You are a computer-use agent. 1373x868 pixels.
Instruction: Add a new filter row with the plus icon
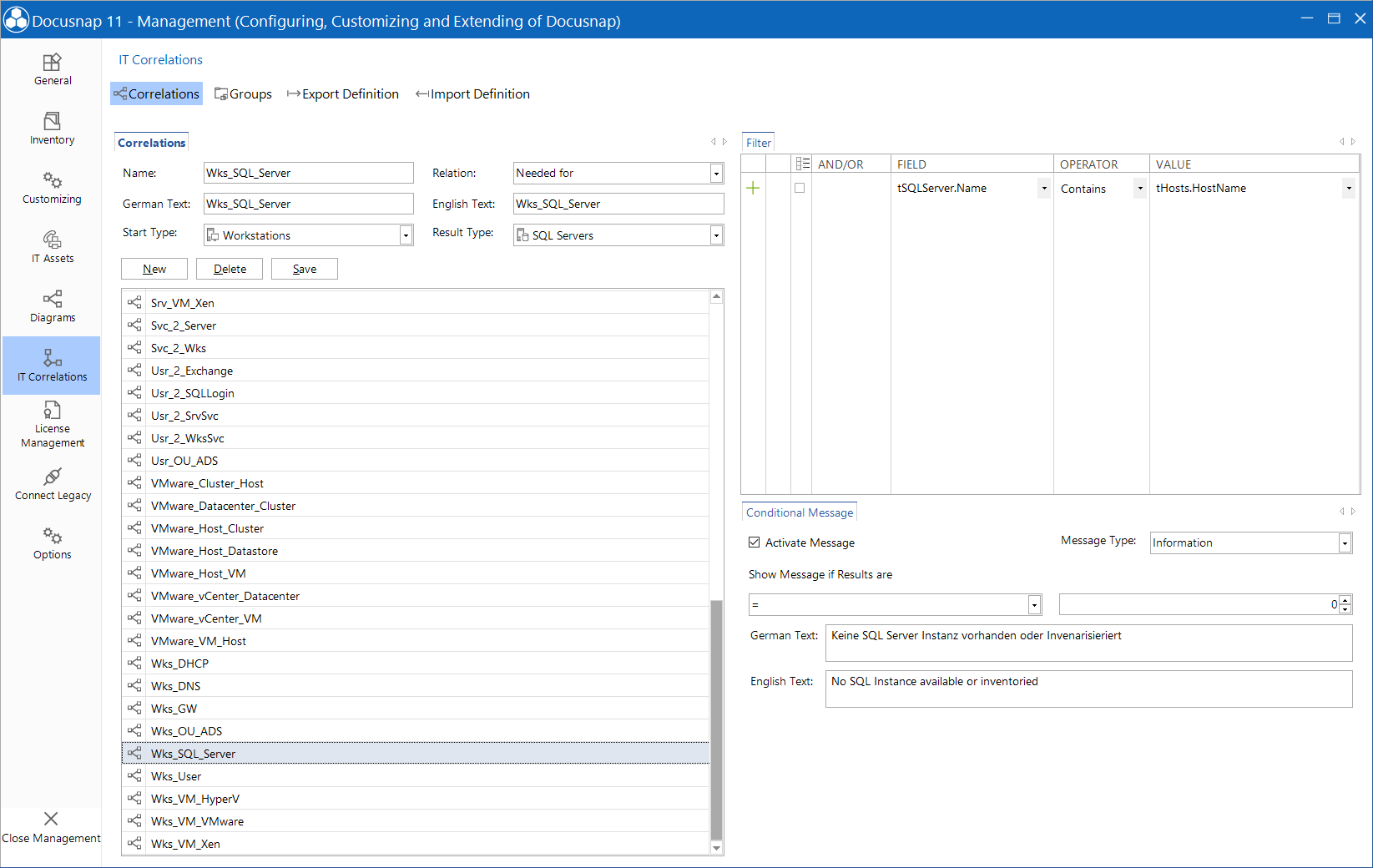pyautogui.click(x=752, y=188)
